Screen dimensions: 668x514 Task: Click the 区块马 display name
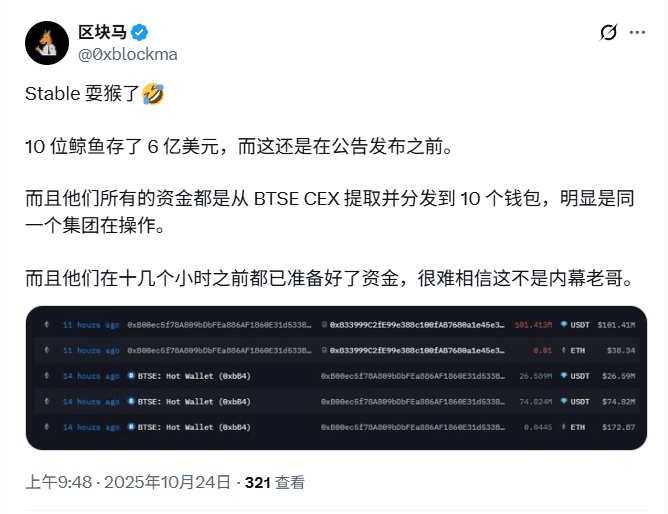pos(102,32)
